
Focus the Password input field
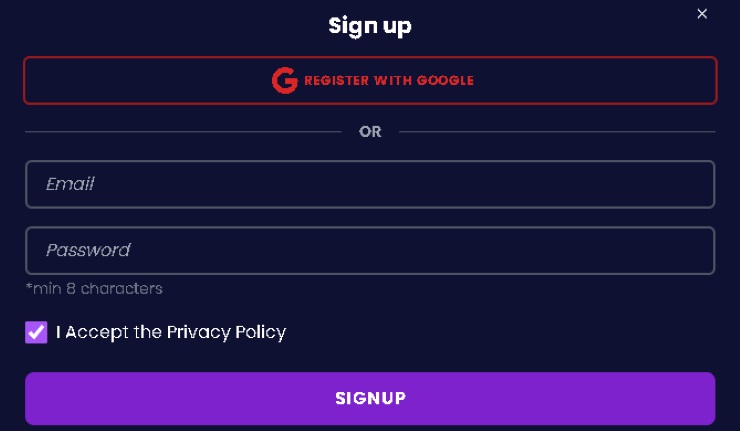370,250
